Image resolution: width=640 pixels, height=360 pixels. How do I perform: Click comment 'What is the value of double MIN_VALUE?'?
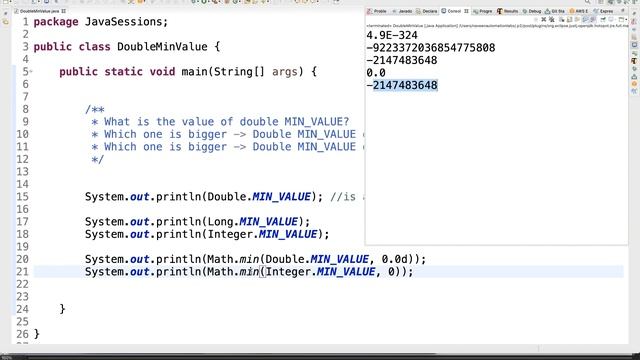point(227,122)
